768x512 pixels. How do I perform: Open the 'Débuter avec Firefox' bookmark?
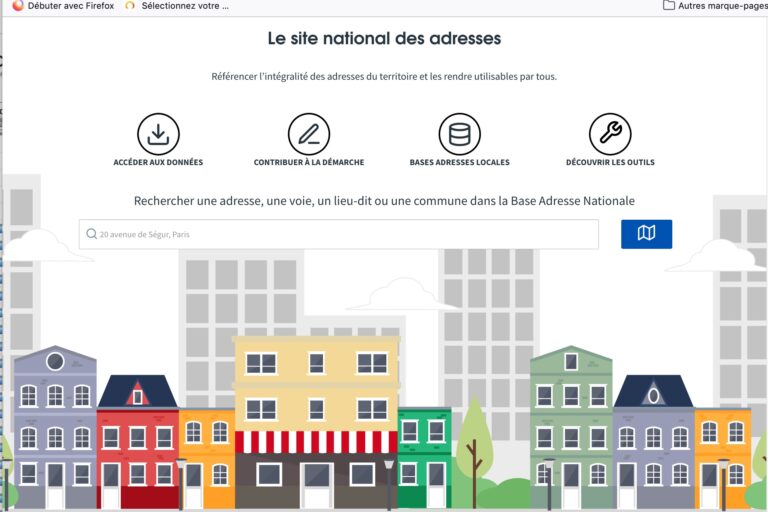coord(70,6)
